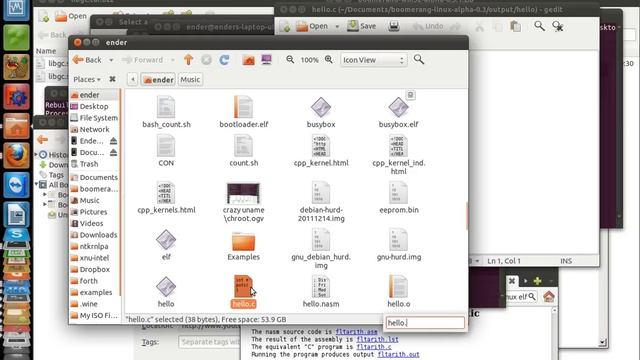This screenshot has height=360, width=640.
Task: Open Network in the sidebar
Action: click(95, 129)
